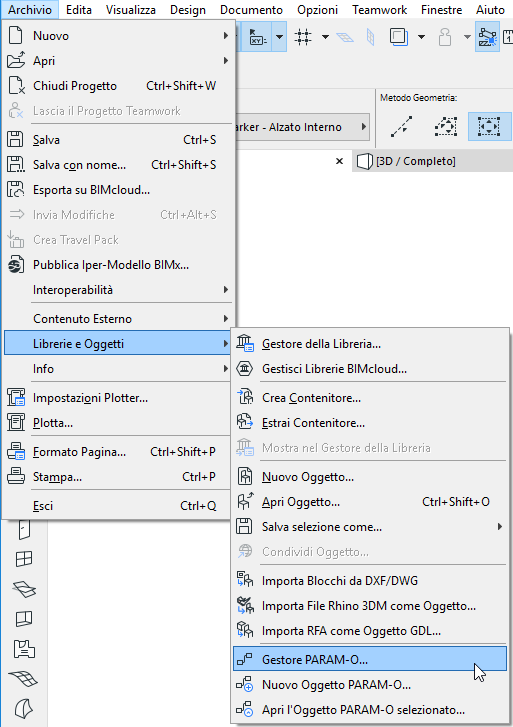Expand the Nuovo submenu arrow
Viewport: 513px width, 727px height.
coord(225,36)
